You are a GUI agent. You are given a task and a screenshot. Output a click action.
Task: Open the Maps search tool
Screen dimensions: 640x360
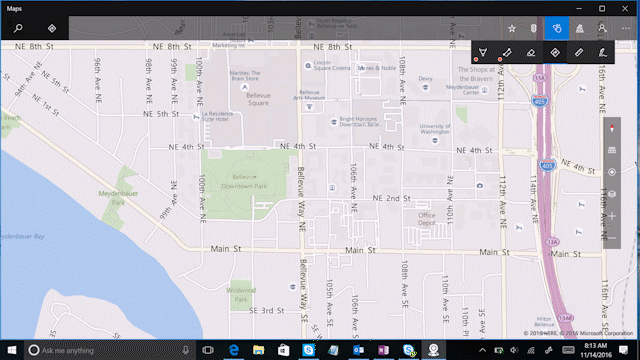[x=18, y=28]
